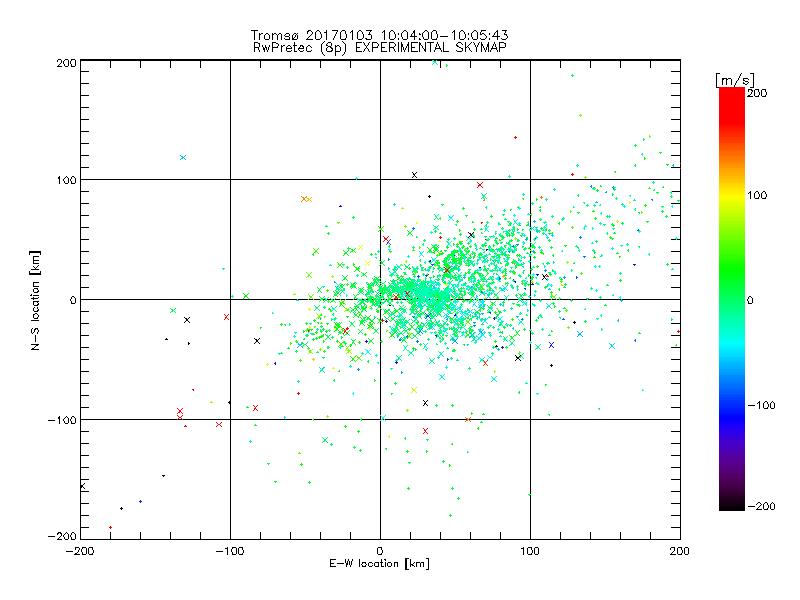The height and width of the screenshot is (600, 800).
Task: Click the yellow band of the colorbar
Action: coord(732,196)
